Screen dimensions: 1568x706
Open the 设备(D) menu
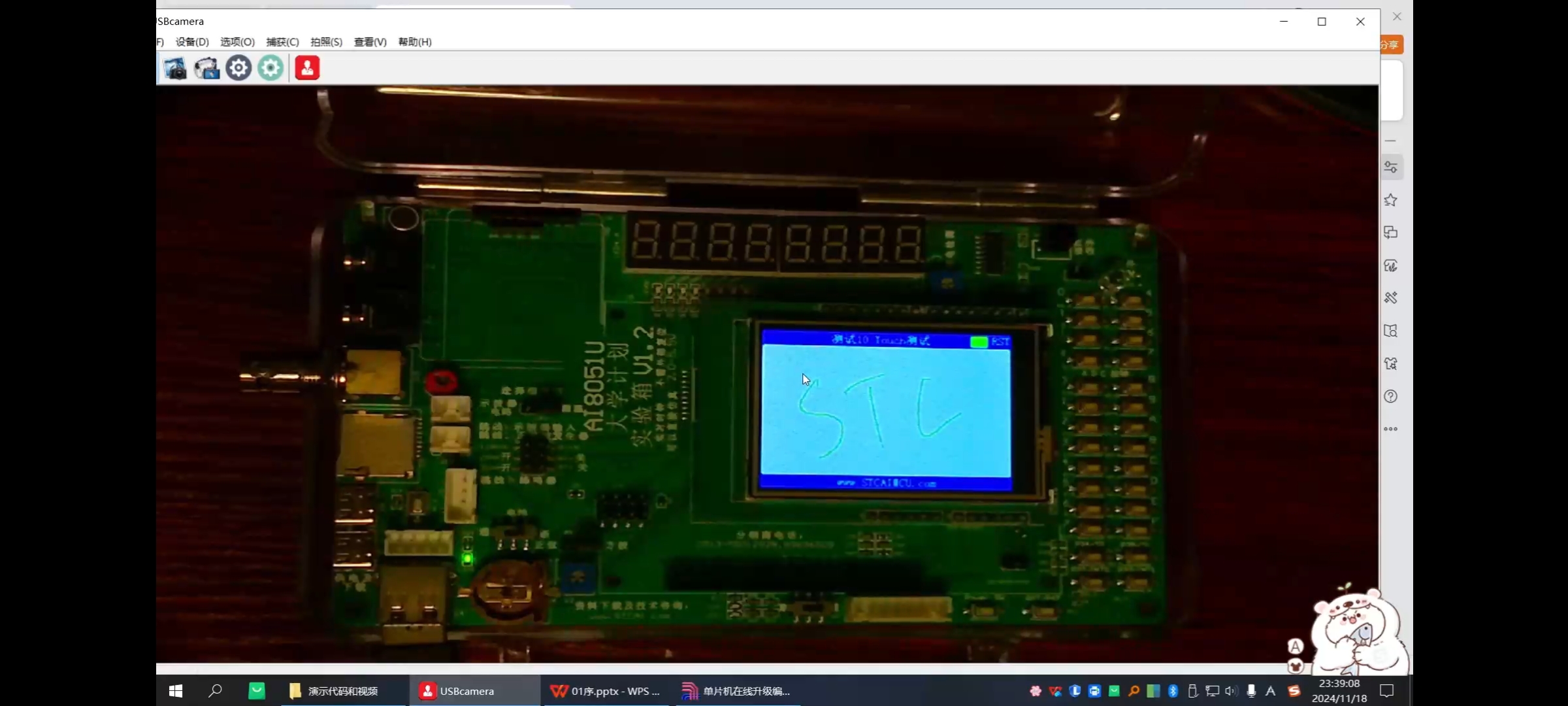click(x=192, y=42)
